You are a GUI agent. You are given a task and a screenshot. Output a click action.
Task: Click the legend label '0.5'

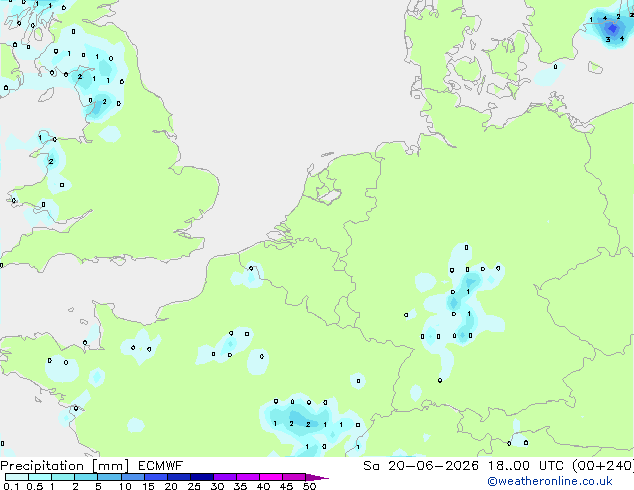(x=35, y=486)
